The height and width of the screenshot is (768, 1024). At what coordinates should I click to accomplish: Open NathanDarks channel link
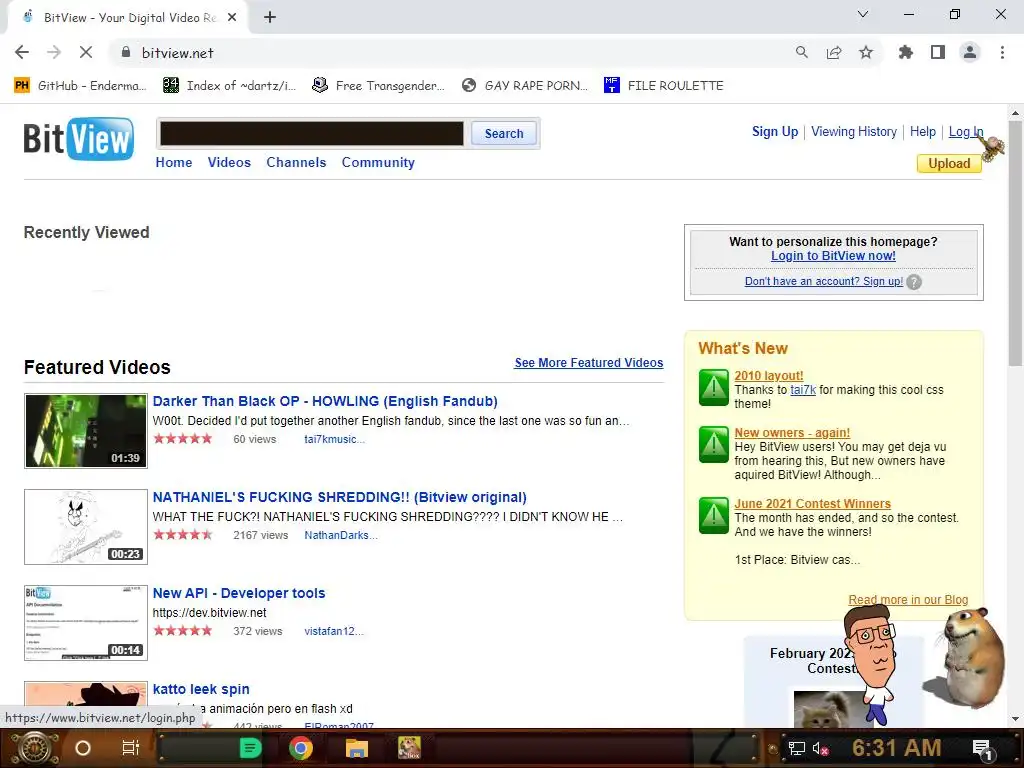(x=341, y=535)
